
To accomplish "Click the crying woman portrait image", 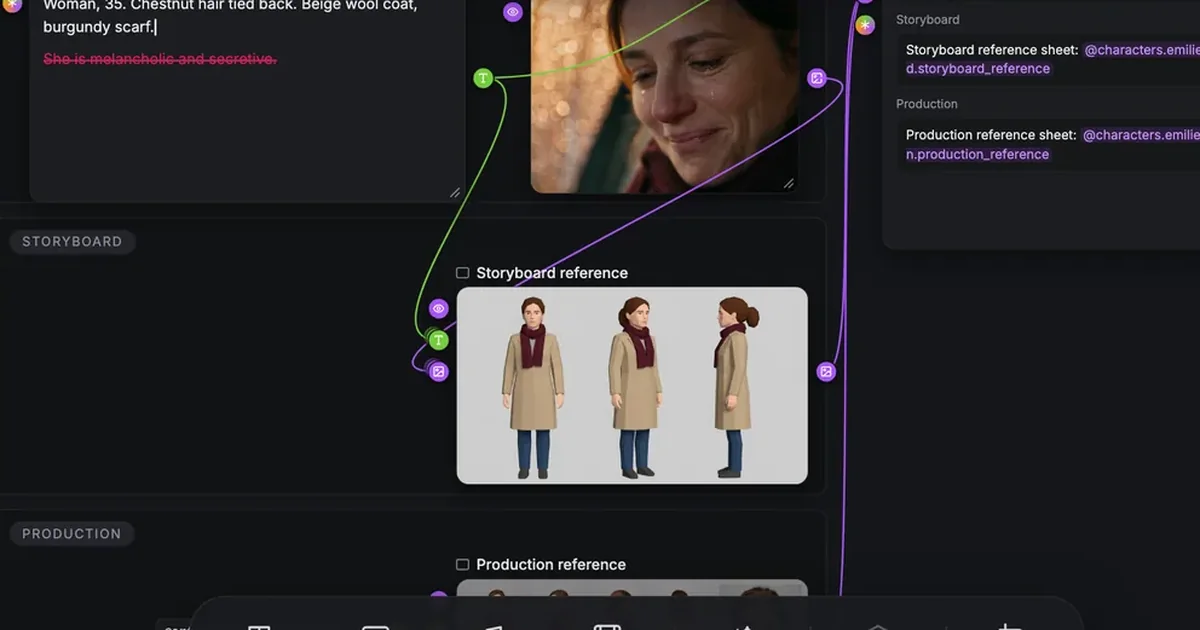I will click(x=664, y=96).
